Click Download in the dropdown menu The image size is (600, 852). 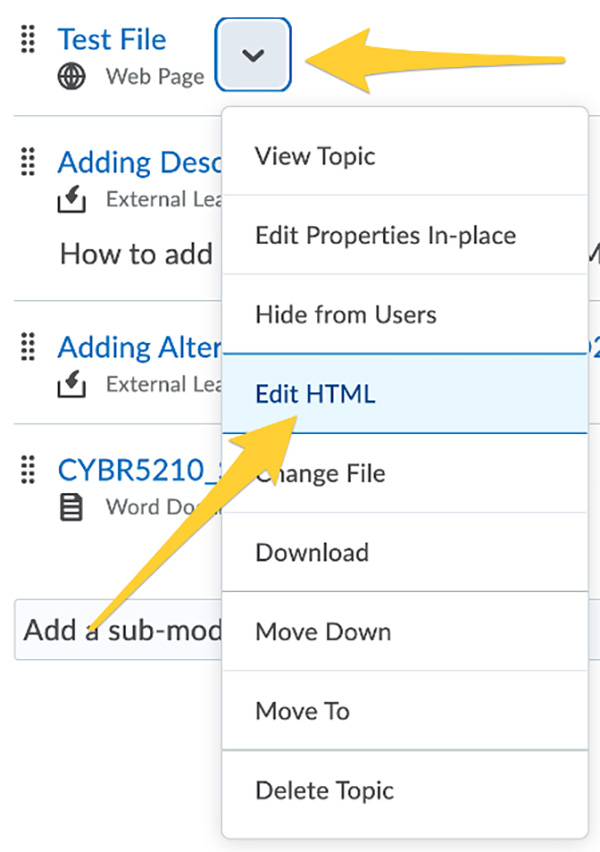point(312,552)
